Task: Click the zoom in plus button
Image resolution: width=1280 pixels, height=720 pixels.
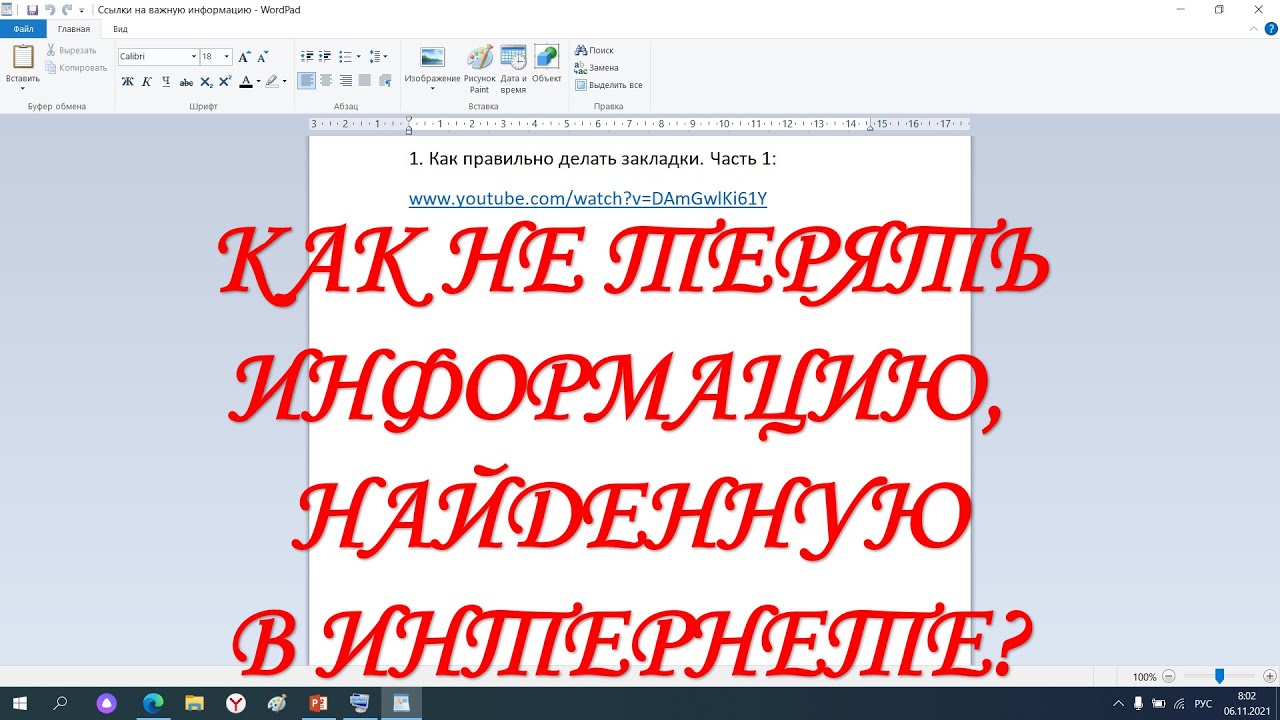Action: pos(1269,677)
